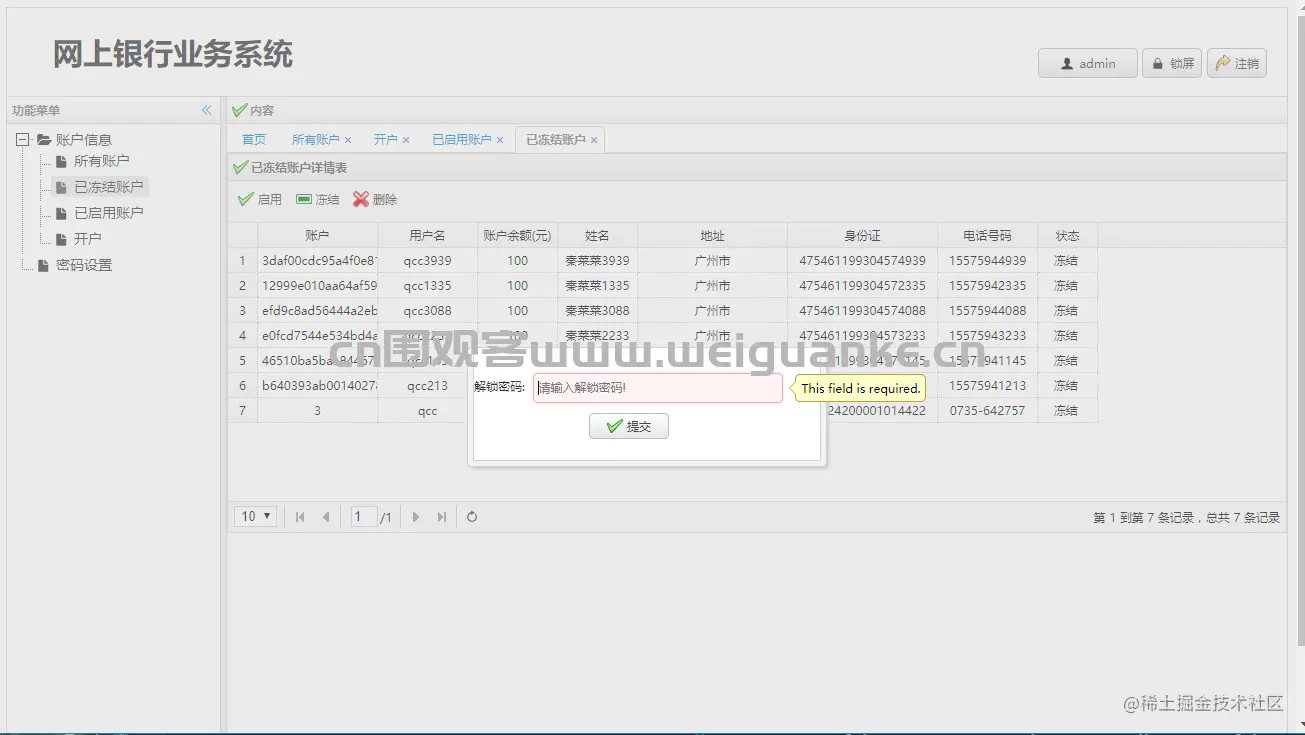Switch to the 开户 tab
1305x735 pixels.
385,140
